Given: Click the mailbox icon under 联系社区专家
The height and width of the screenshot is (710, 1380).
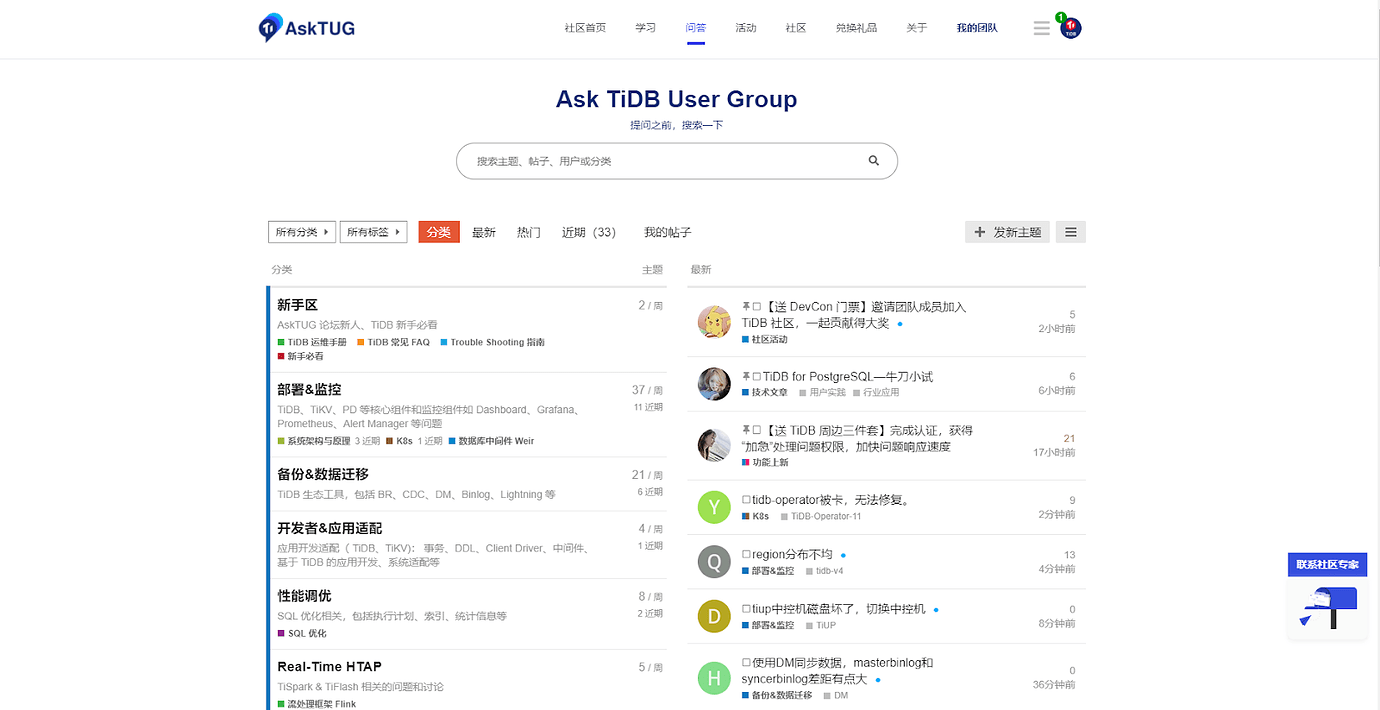Looking at the screenshot, I should (1328, 607).
